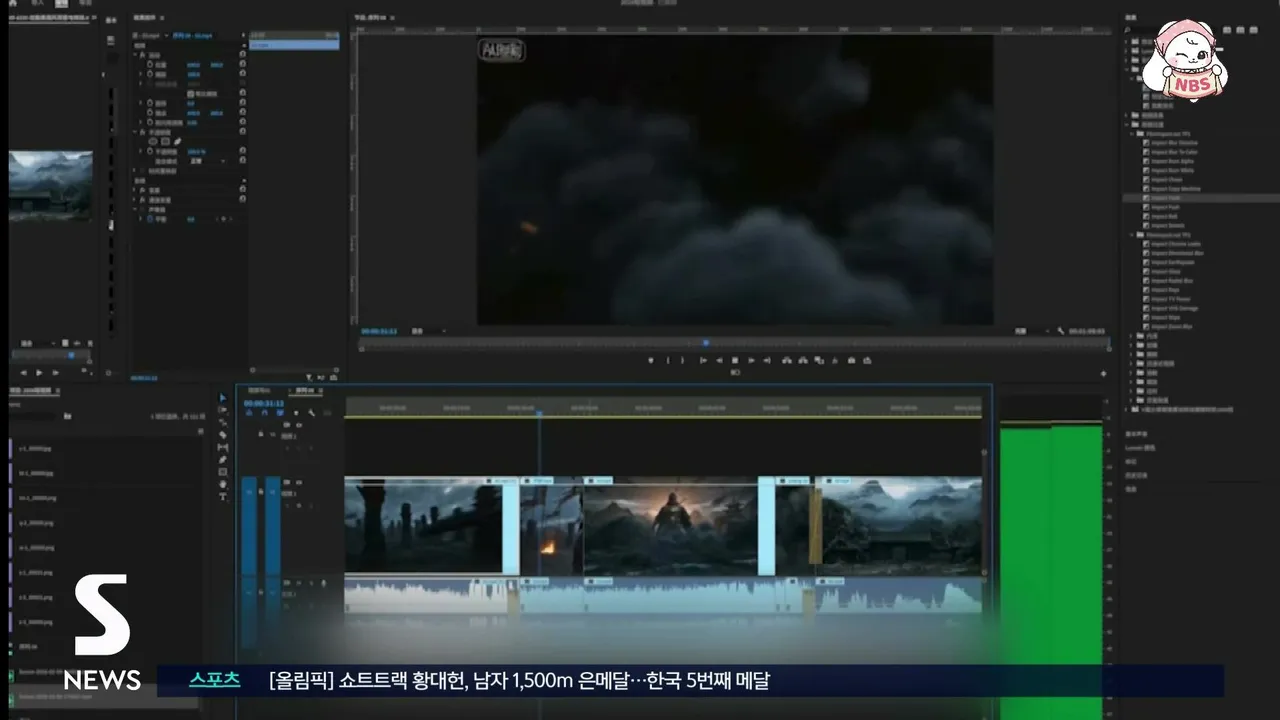Open the Program monitor button editor plus icon
Viewport: 1280px width, 720px height.
[x=1103, y=373]
